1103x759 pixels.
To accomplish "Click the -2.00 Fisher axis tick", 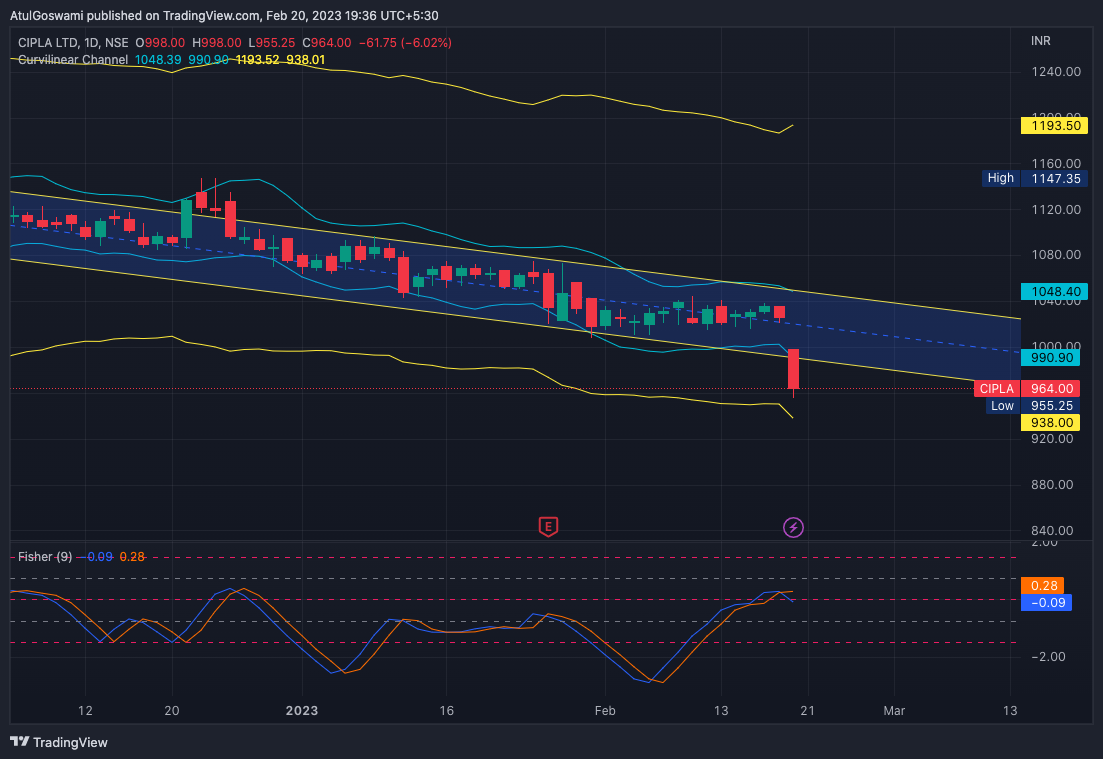I will click(x=1048, y=656).
